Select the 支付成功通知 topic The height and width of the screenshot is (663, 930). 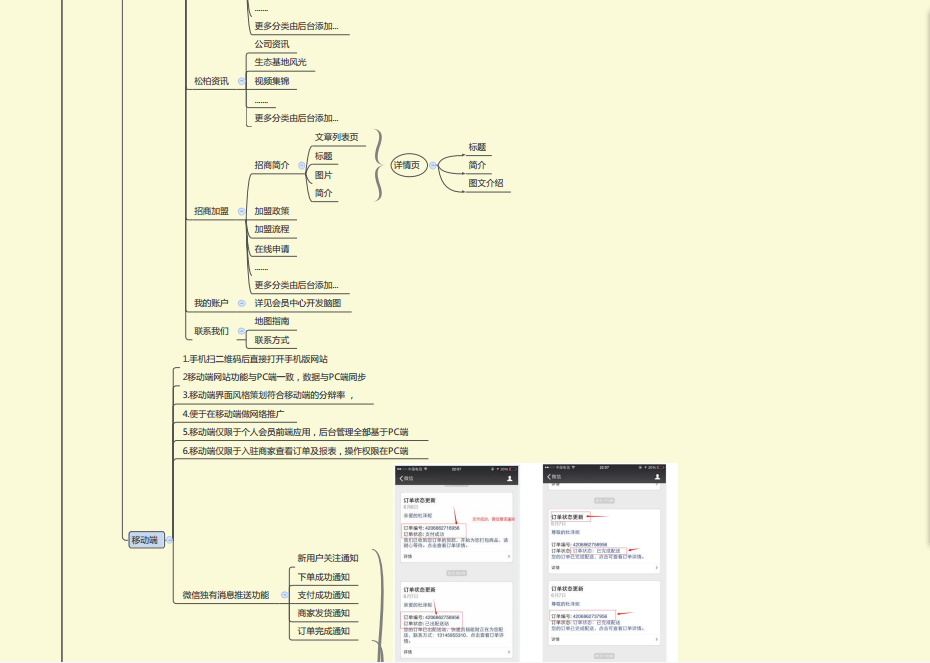click(323, 595)
